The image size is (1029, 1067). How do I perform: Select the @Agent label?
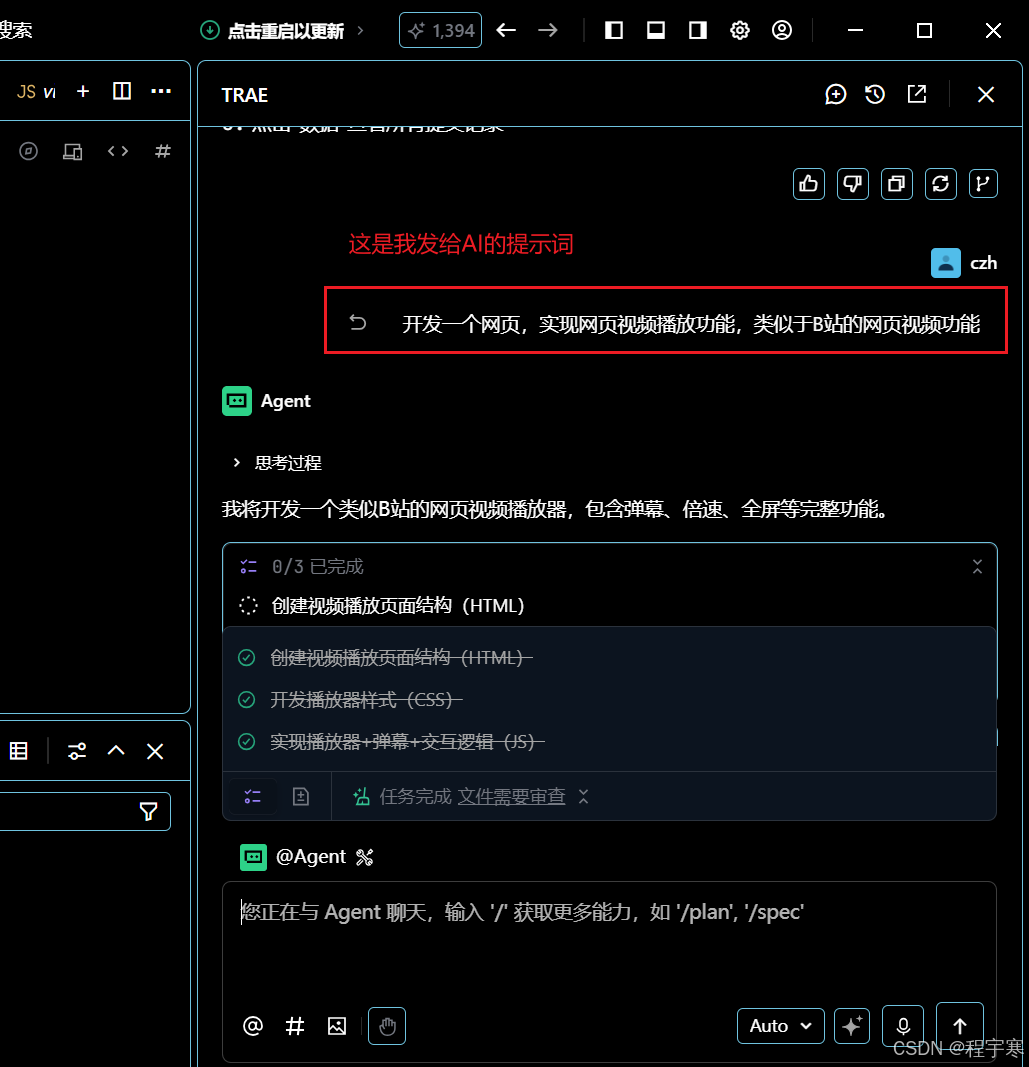point(310,857)
